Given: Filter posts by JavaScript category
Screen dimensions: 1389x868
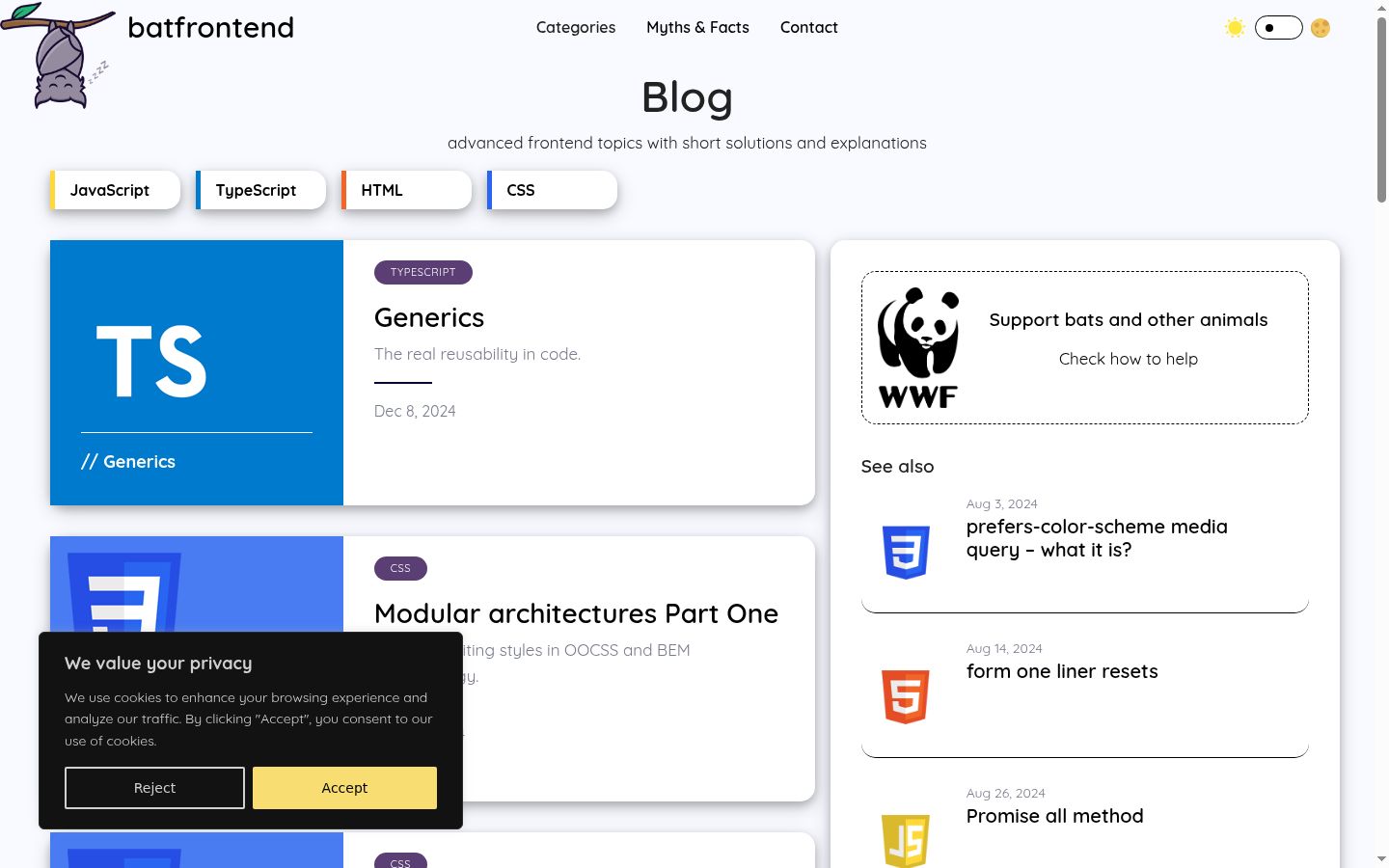Looking at the screenshot, I should point(115,190).
